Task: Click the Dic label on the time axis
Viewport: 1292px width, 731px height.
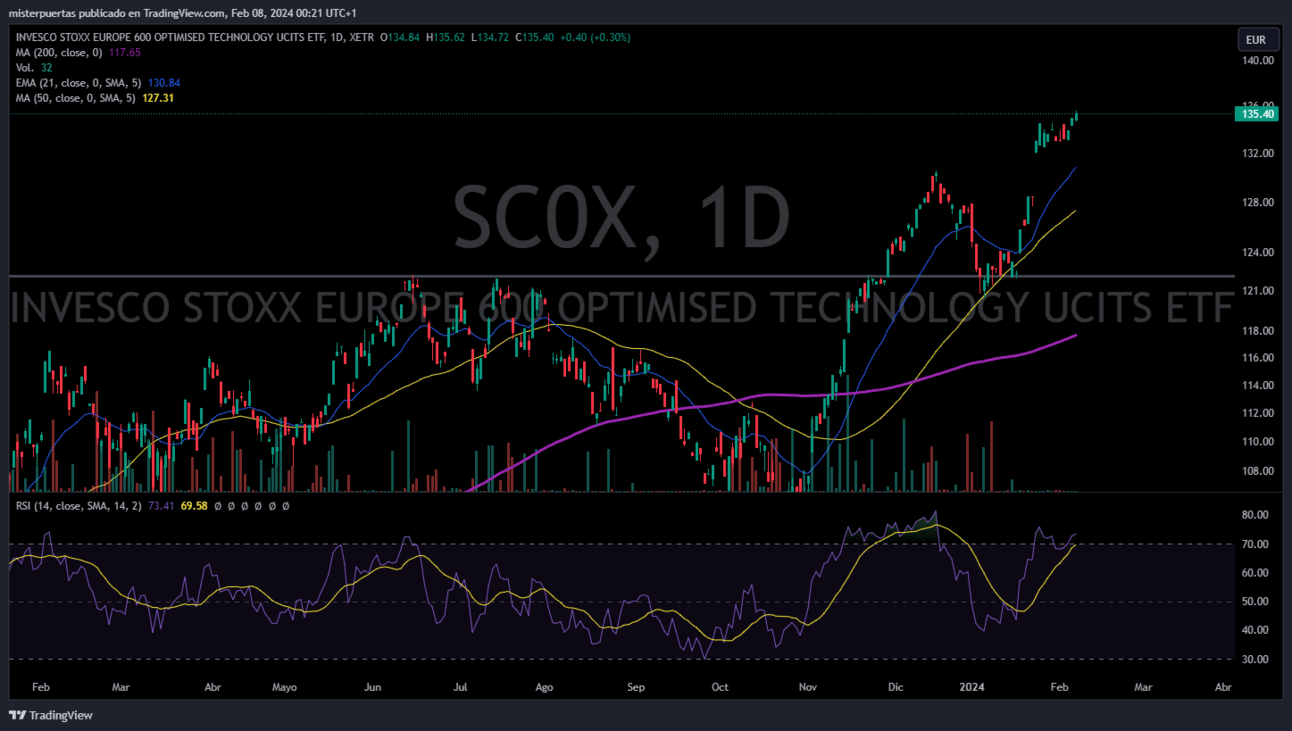Action: pos(895,688)
